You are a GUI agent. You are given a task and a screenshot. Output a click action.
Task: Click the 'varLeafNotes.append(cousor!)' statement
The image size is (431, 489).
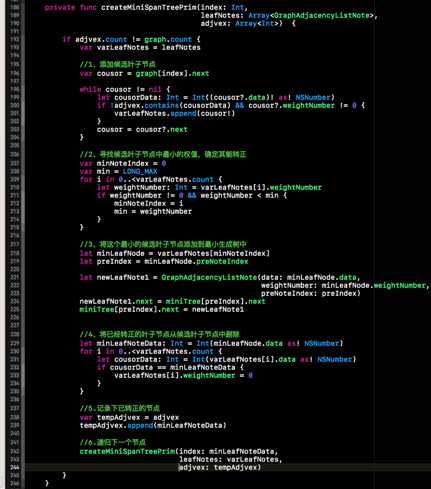(x=175, y=113)
